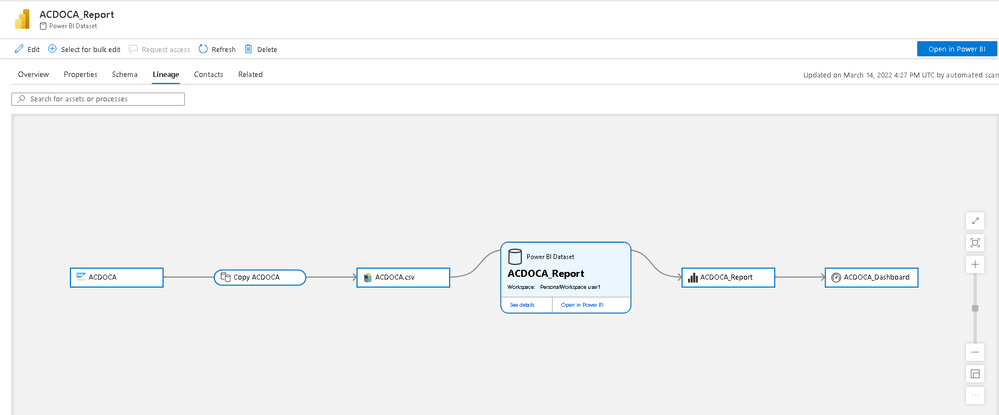Click the Updated on March 14, 2022 text

tap(901, 75)
